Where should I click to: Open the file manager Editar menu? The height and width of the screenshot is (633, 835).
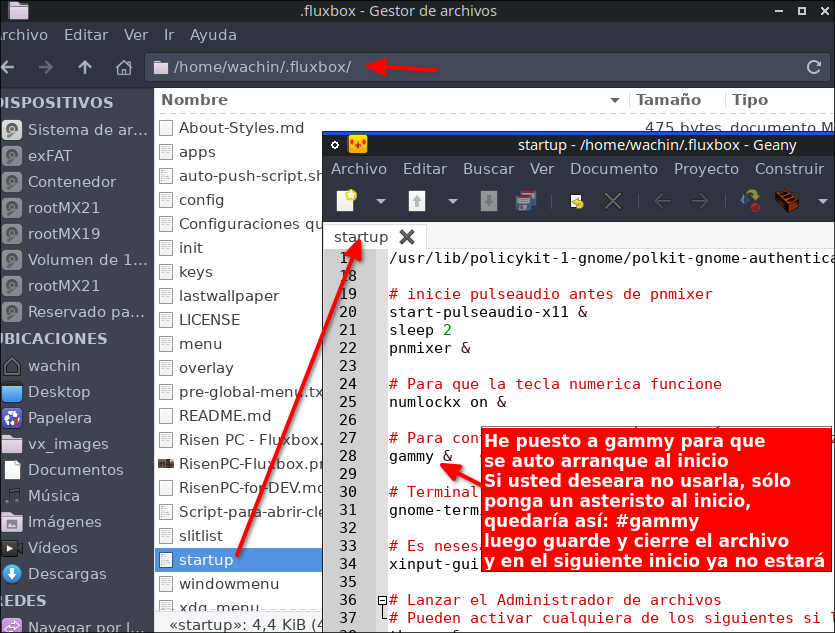[x=86, y=35]
